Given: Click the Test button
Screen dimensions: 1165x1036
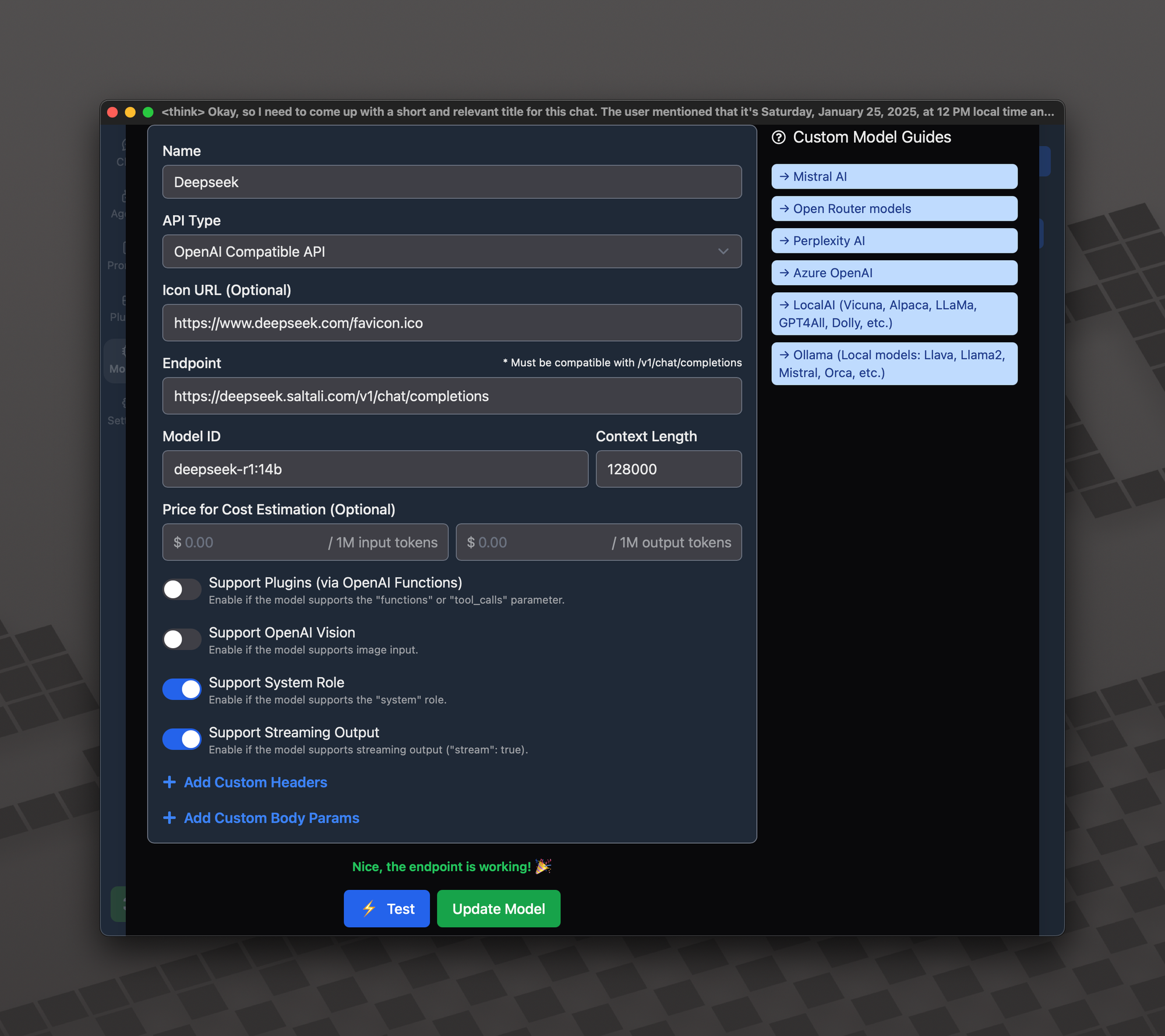Looking at the screenshot, I should pos(386,908).
